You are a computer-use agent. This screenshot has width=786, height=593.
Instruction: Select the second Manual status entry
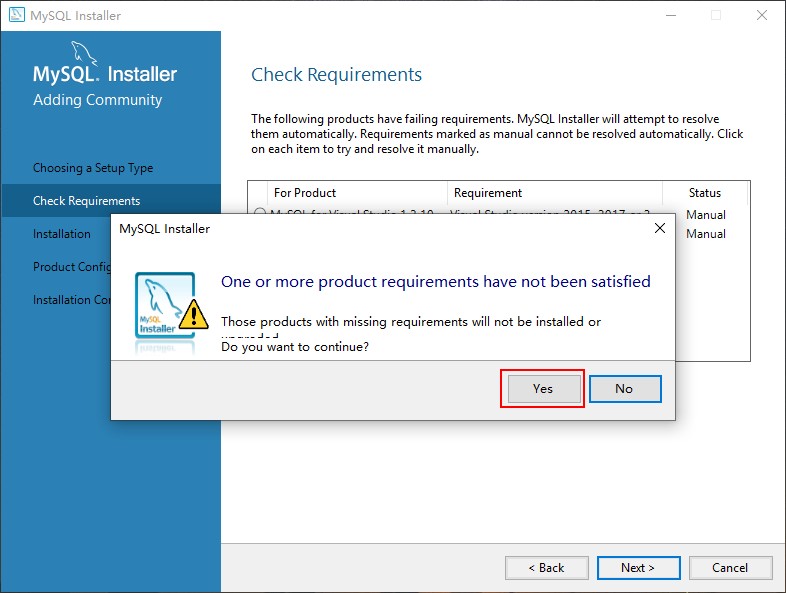click(706, 234)
